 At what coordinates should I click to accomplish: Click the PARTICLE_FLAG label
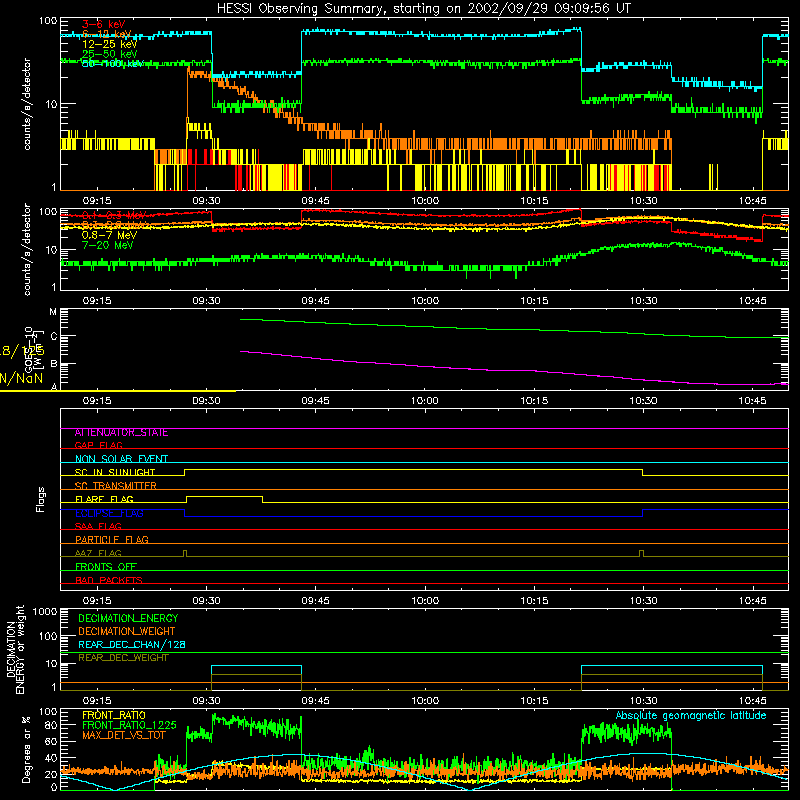[x=112, y=539]
